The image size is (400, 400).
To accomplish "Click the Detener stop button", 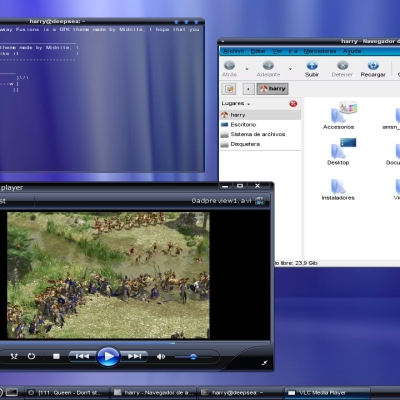I will coord(342,69).
